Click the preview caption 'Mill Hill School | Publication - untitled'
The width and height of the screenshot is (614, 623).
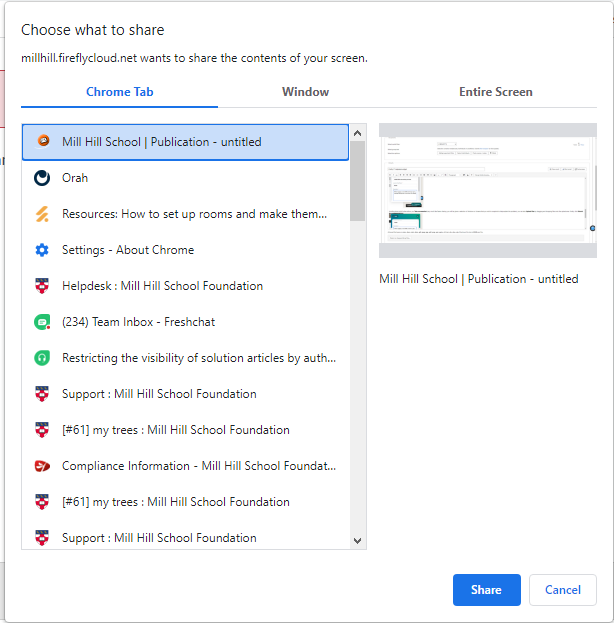click(478, 279)
